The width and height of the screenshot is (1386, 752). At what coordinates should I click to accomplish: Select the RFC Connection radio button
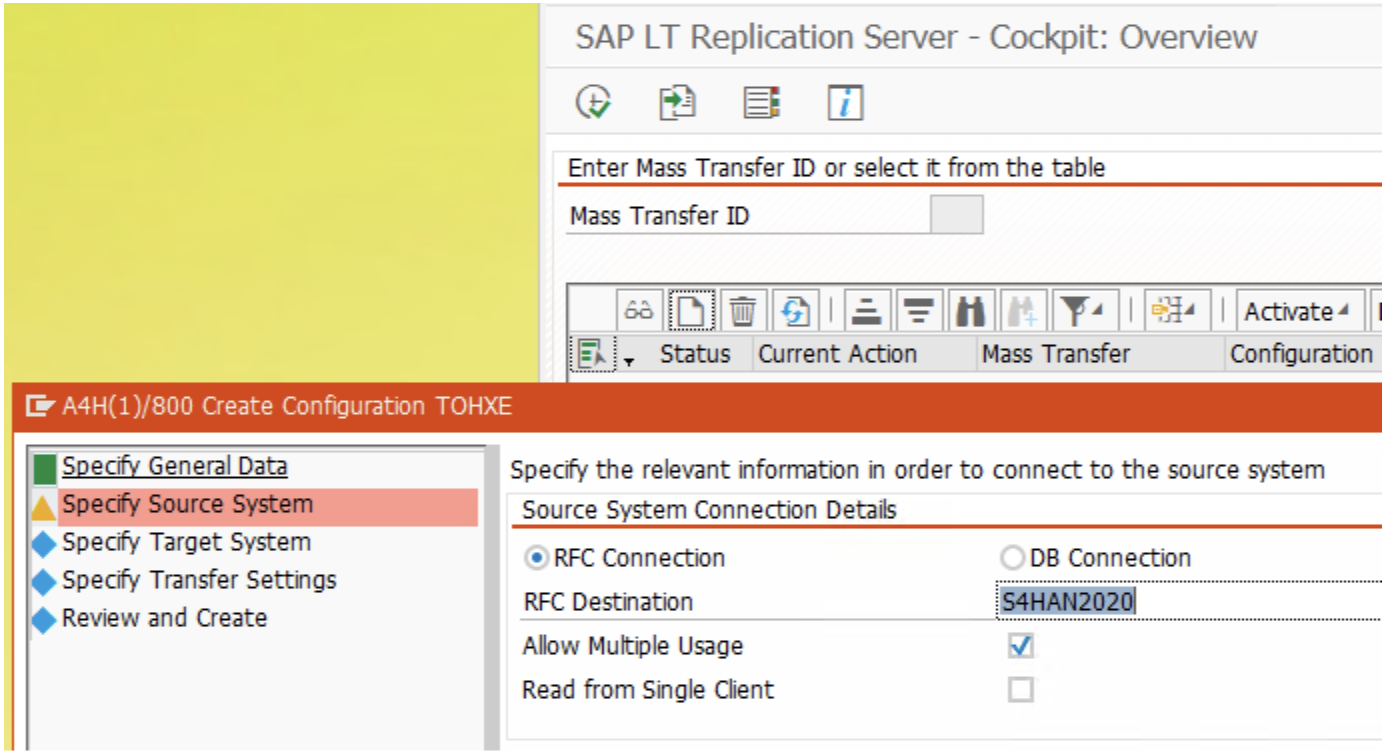tap(537, 558)
